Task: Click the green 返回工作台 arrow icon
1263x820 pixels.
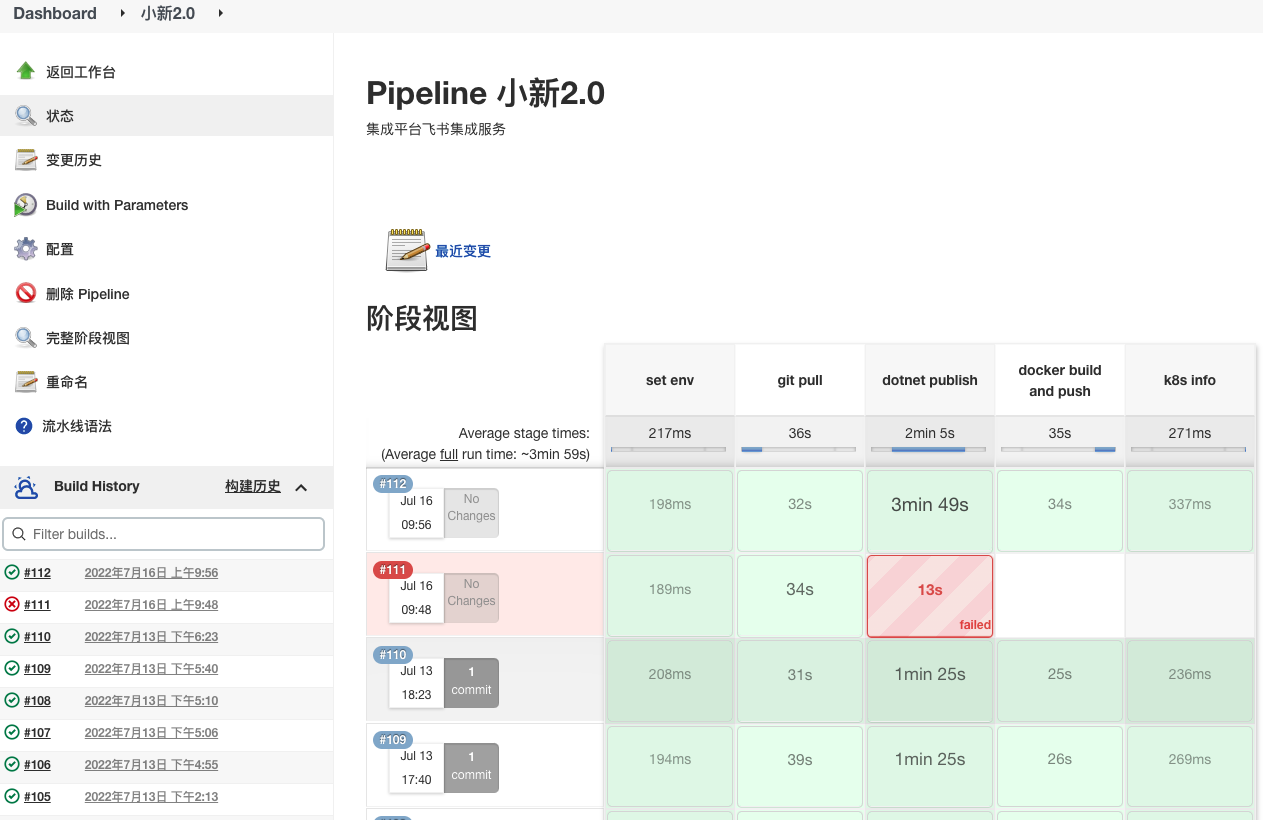Action: [x=24, y=71]
